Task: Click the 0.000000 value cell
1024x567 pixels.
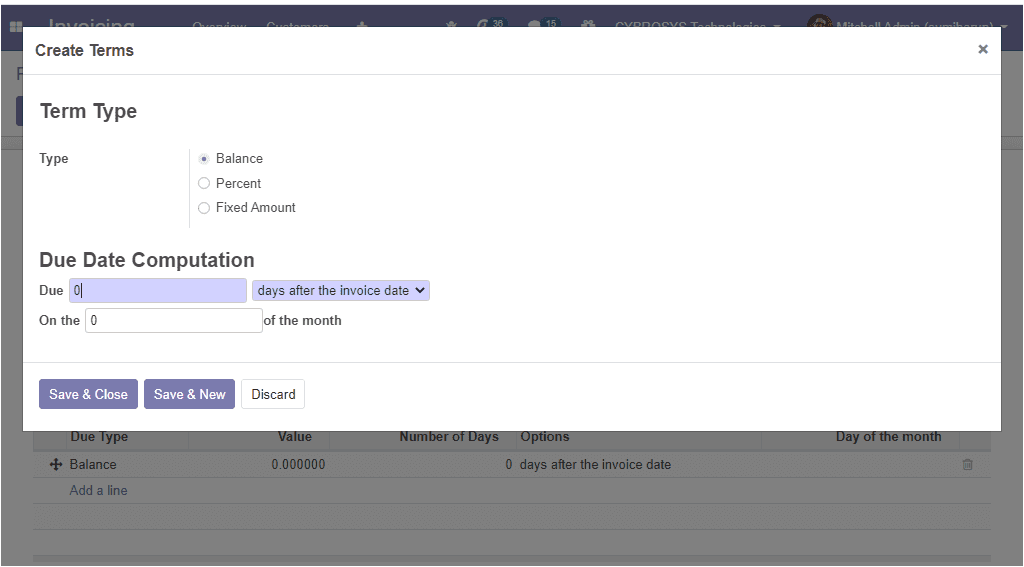Action: 298,464
